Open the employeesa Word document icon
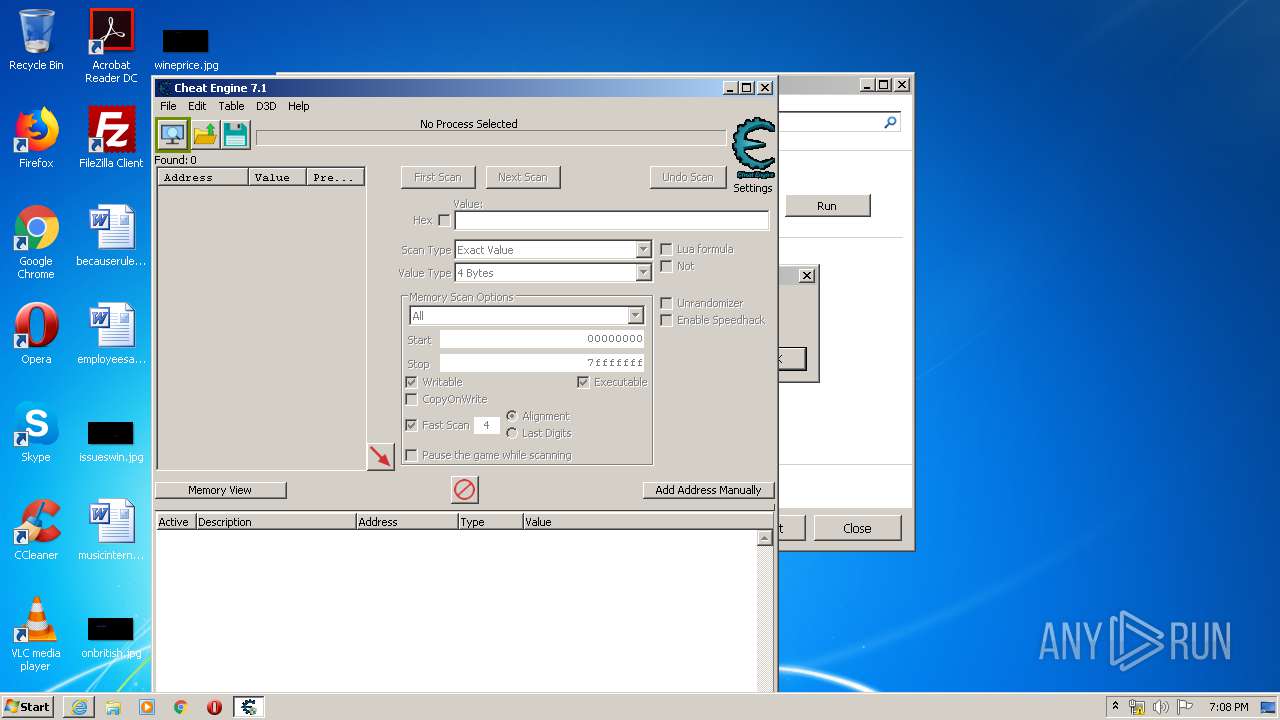This screenshot has width=1280, height=720. tap(111, 334)
